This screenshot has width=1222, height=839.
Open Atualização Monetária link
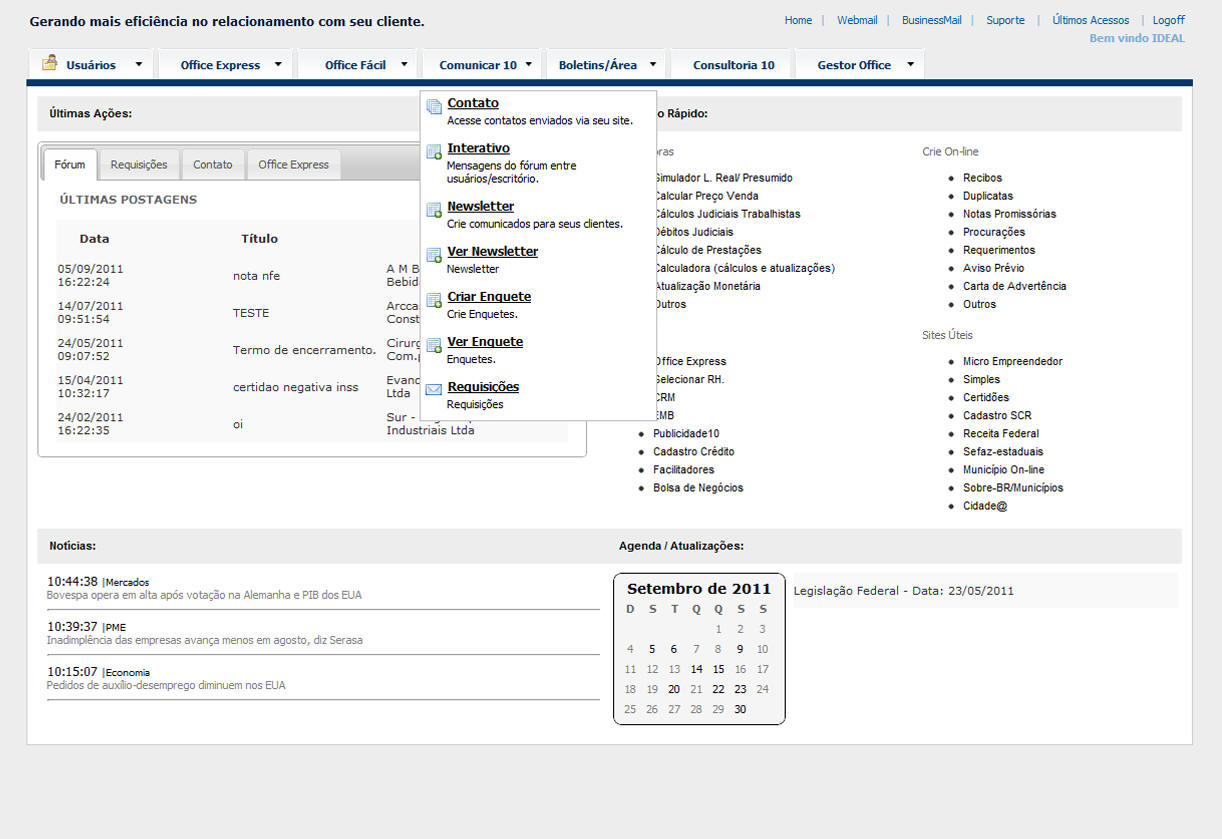(709, 286)
